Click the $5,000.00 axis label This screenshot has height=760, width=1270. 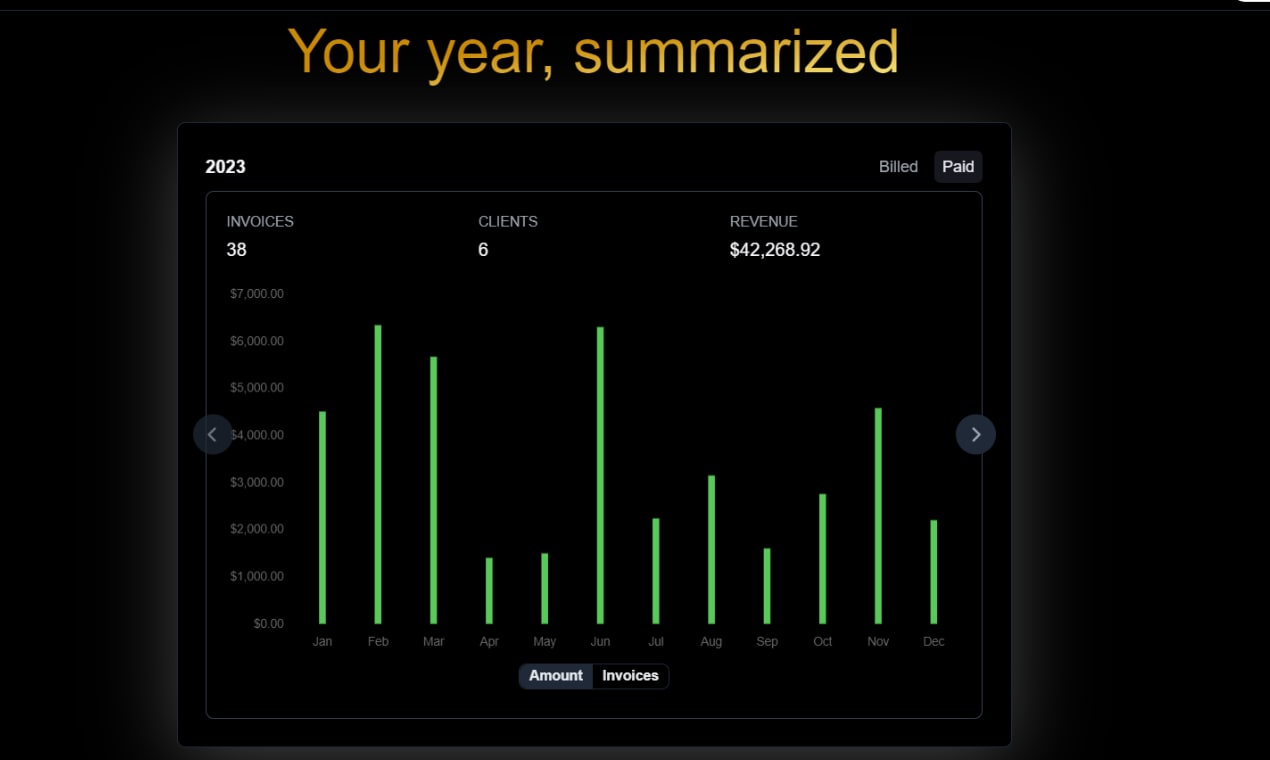point(257,388)
